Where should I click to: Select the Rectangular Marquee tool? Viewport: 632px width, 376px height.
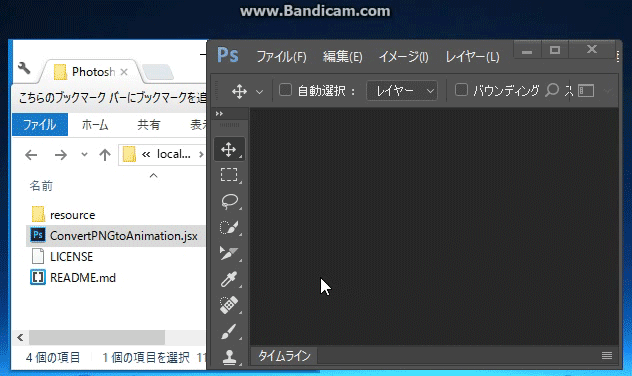click(x=229, y=175)
